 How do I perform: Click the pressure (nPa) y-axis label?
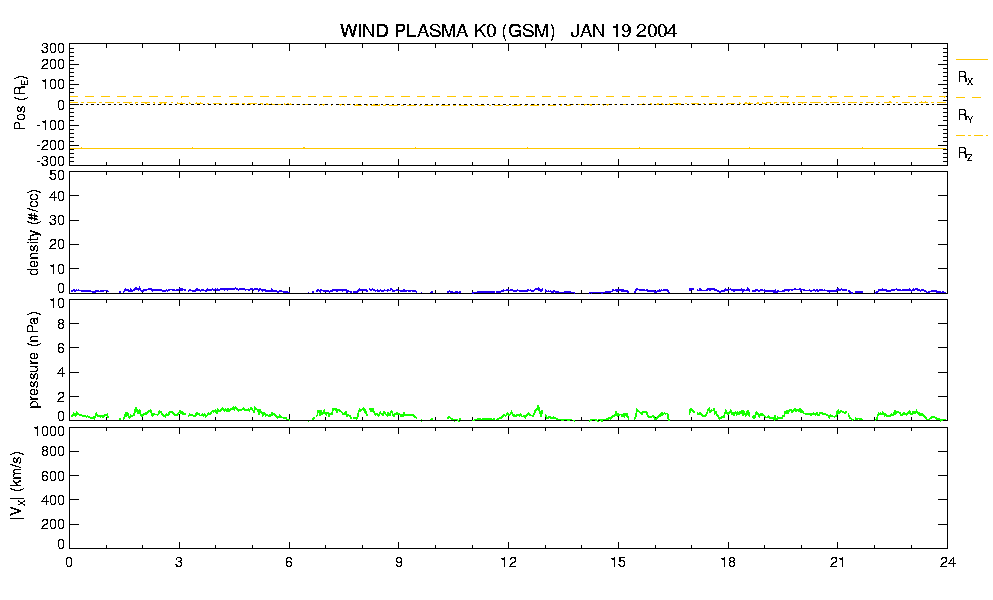pyautogui.click(x=34, y=359)
